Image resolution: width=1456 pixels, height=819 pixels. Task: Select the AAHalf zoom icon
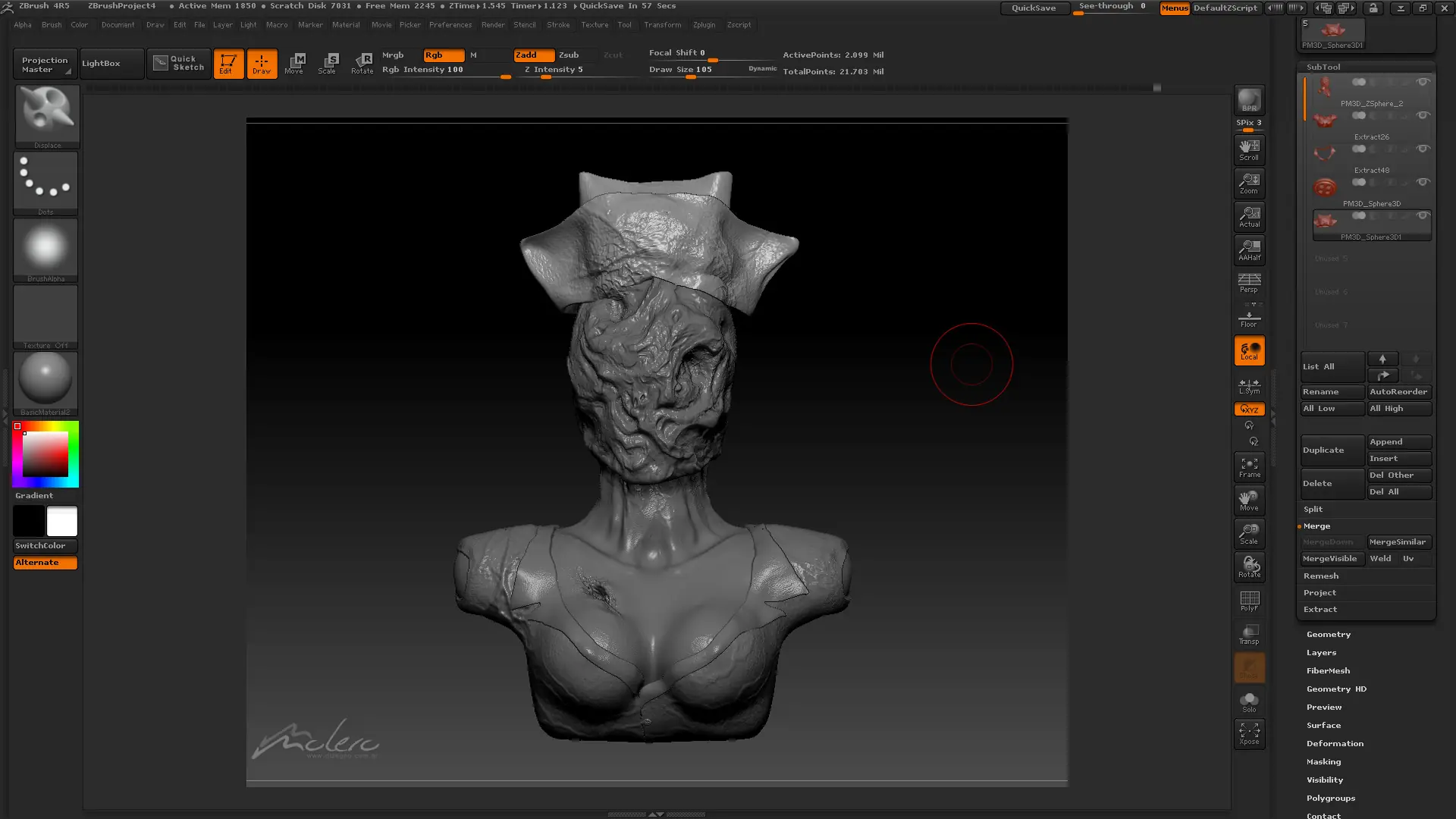pos(1249,249)
